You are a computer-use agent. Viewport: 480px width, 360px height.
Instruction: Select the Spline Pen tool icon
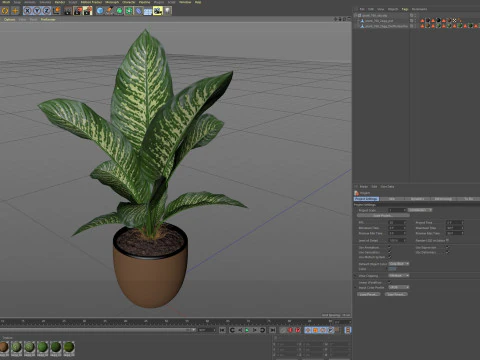110,11
